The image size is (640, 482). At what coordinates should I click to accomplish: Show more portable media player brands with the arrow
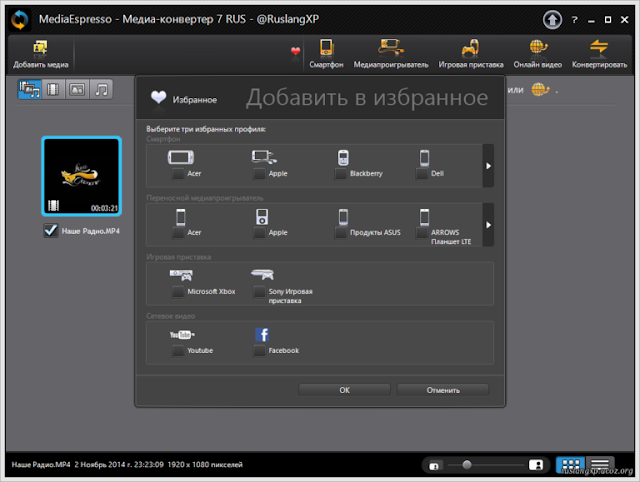(488, 225)
